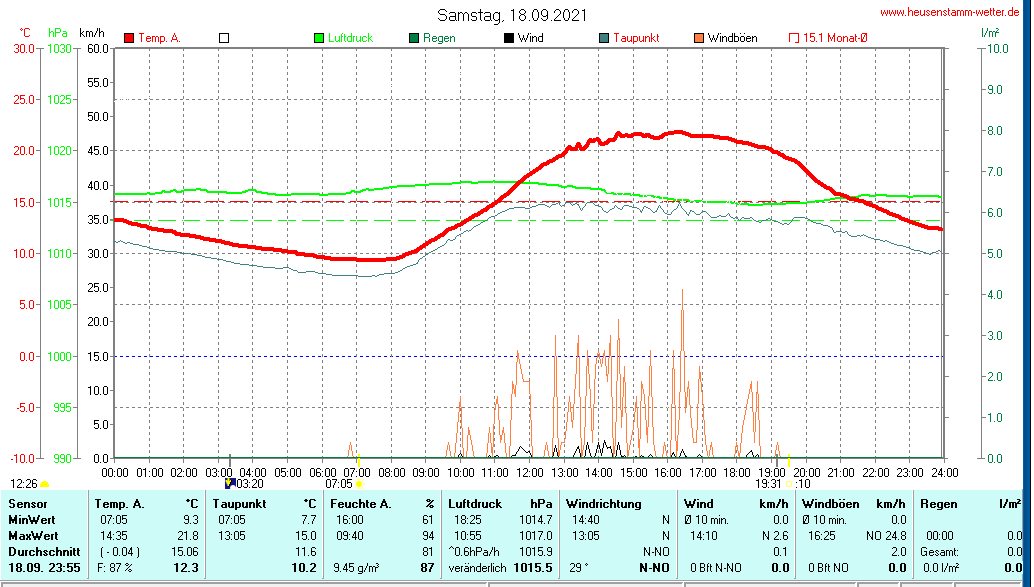Click the Windrichtung column header

point(603,504)
